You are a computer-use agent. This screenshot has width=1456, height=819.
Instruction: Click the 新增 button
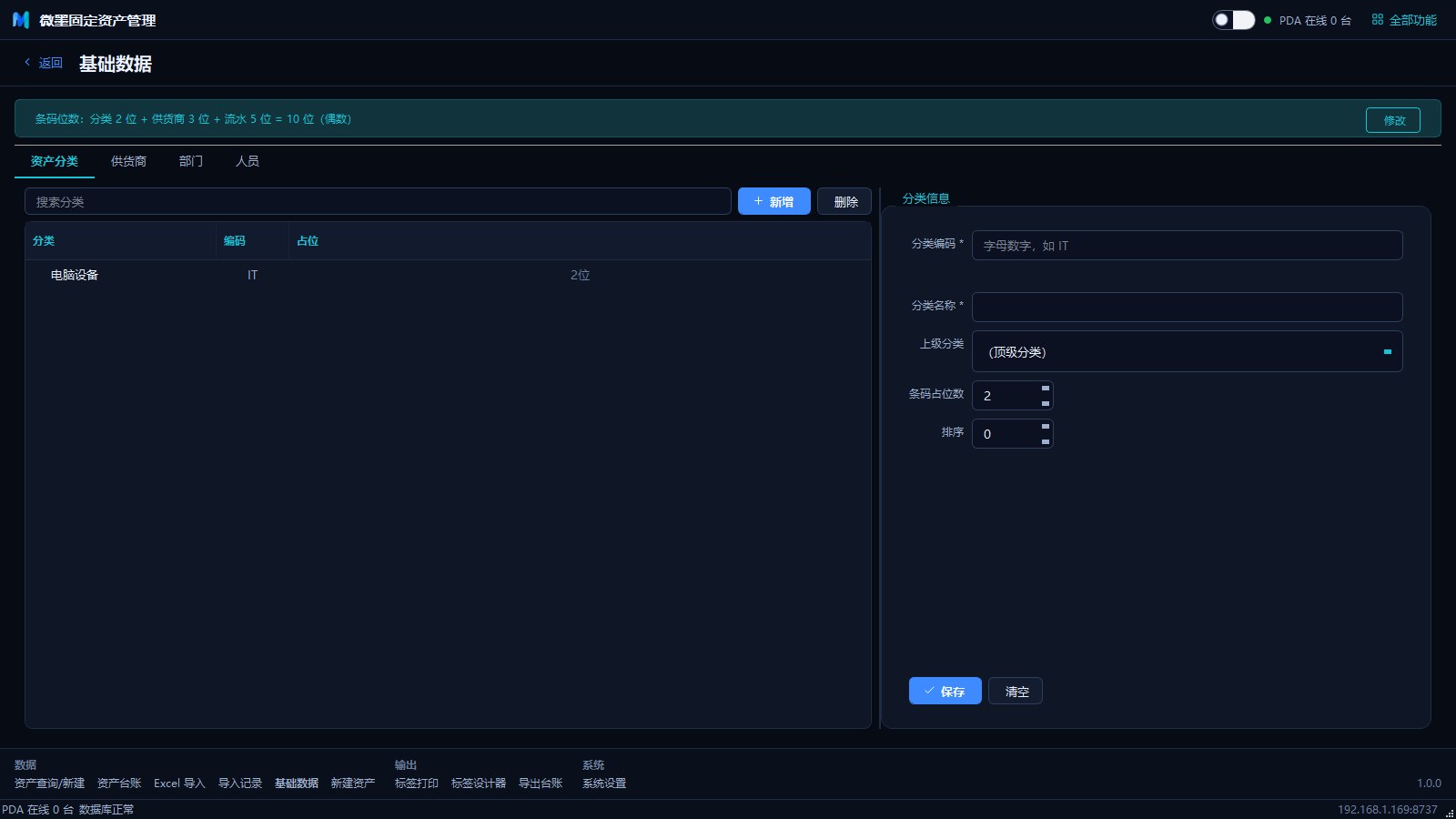(773, 201)
